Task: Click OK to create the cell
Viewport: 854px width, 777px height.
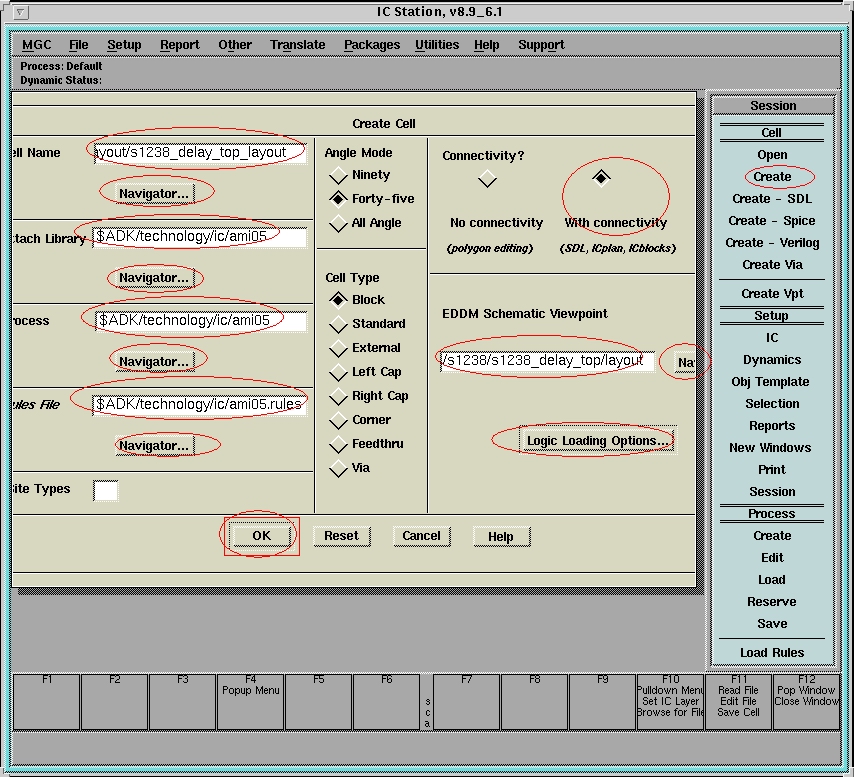Action: point(261,536)
